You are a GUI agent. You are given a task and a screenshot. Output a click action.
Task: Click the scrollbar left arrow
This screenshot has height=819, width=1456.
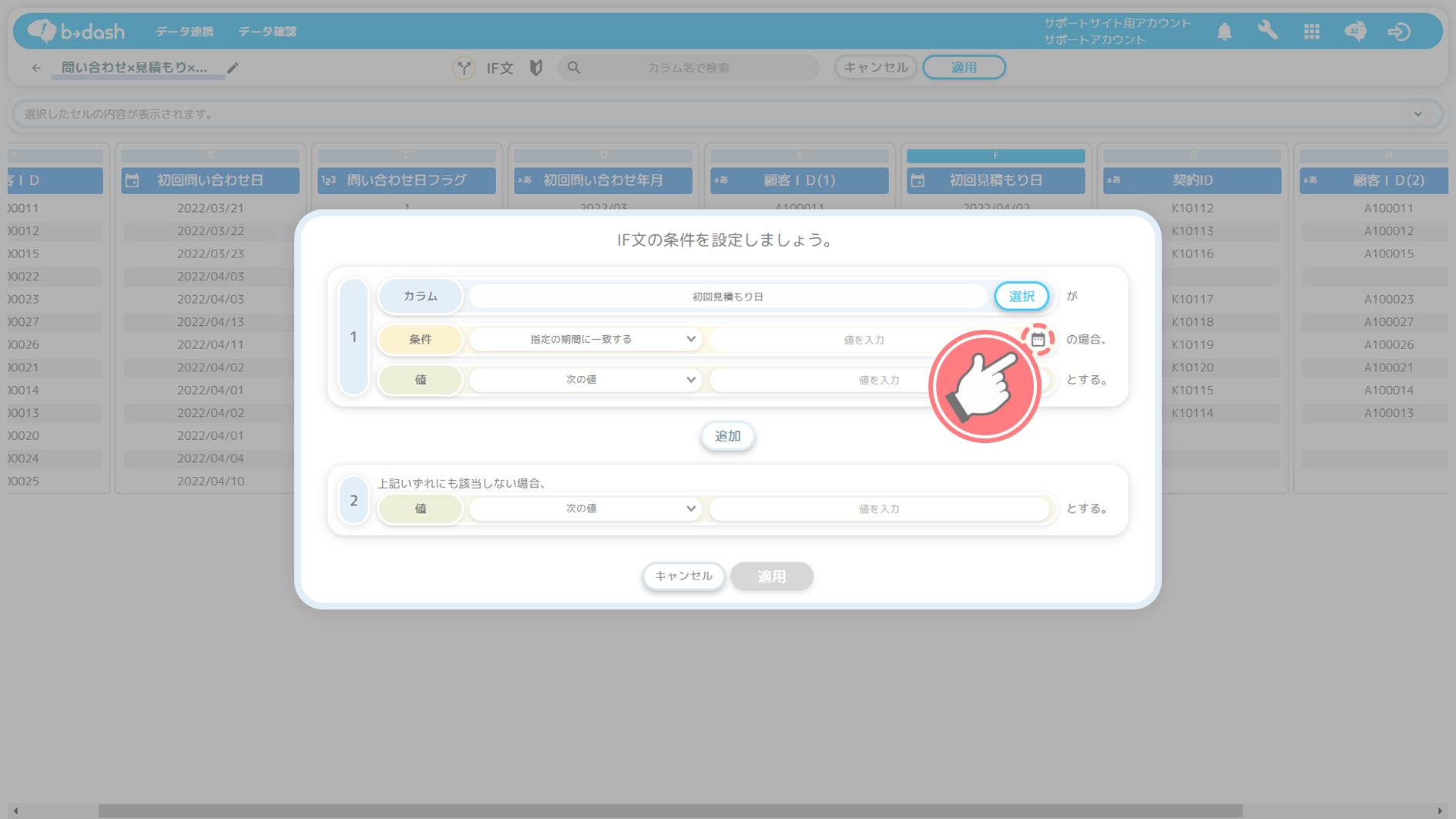click(15, 811)
